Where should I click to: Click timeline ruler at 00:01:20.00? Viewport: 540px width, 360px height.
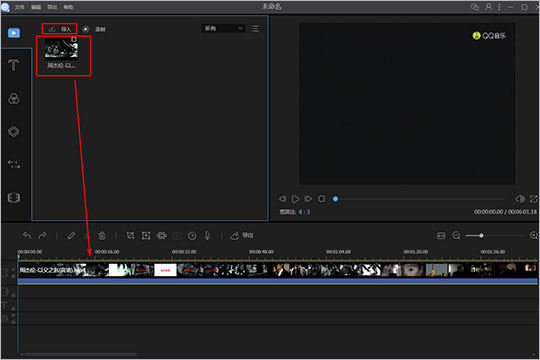tap(416, 252)
